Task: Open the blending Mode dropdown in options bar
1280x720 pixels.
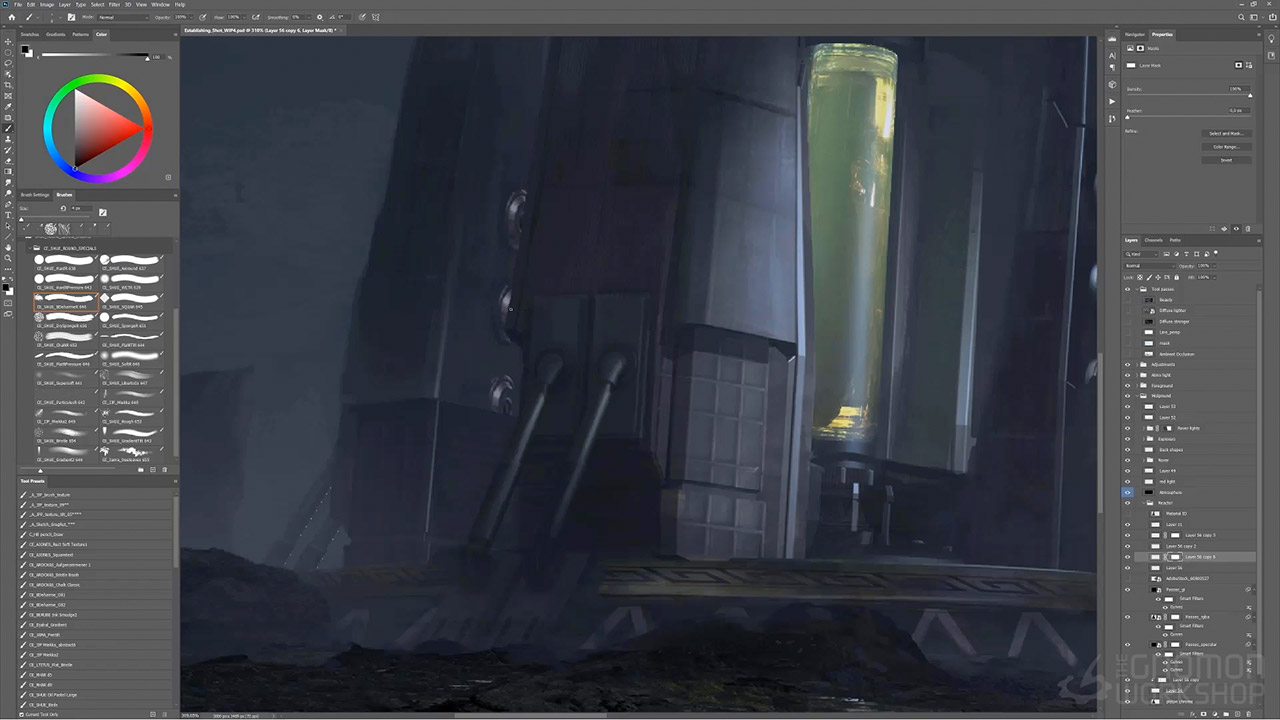Action: click(x=122, y=17)
